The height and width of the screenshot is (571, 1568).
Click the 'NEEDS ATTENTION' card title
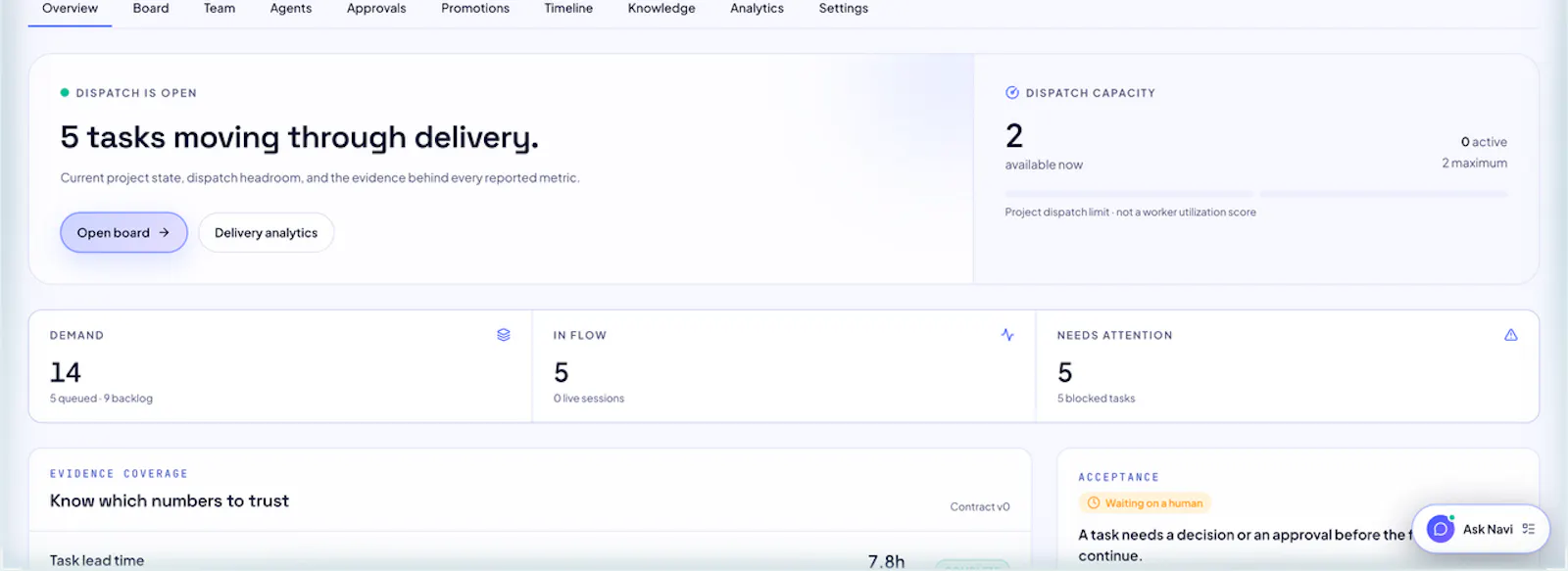[1115, 335]
